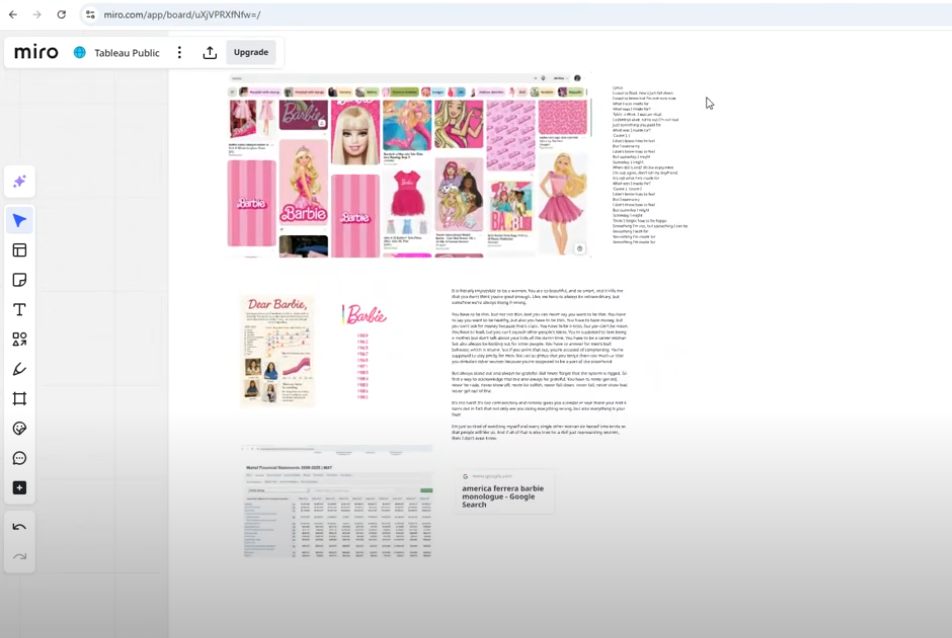
Task: Open the Shapes tool
Action: (x=19, y=339)
